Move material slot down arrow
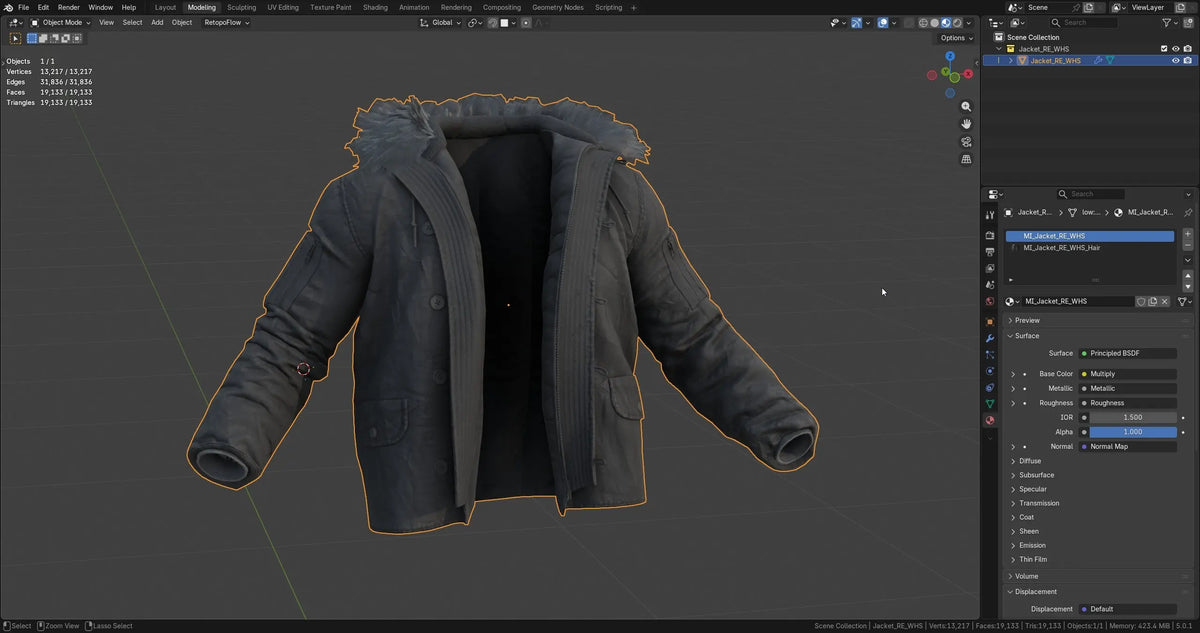This screenshot has width=1200, height=633. pos(1187,285)
